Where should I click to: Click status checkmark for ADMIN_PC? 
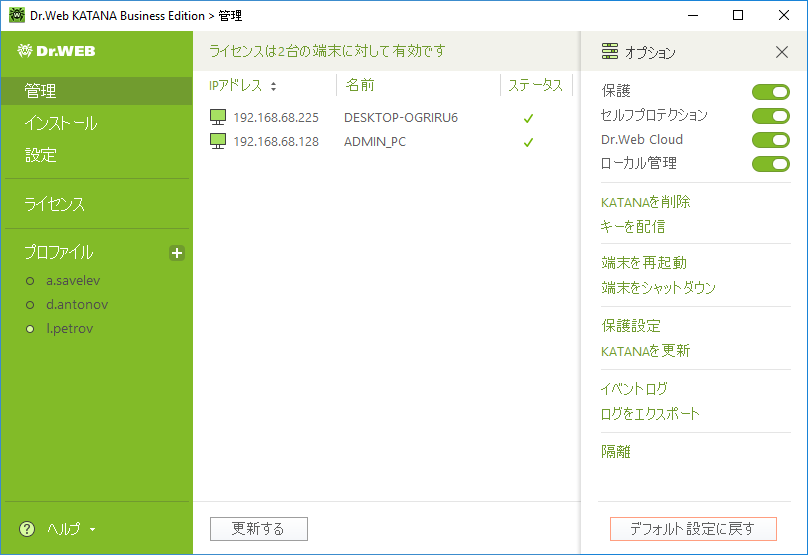[x=528, y=142]
